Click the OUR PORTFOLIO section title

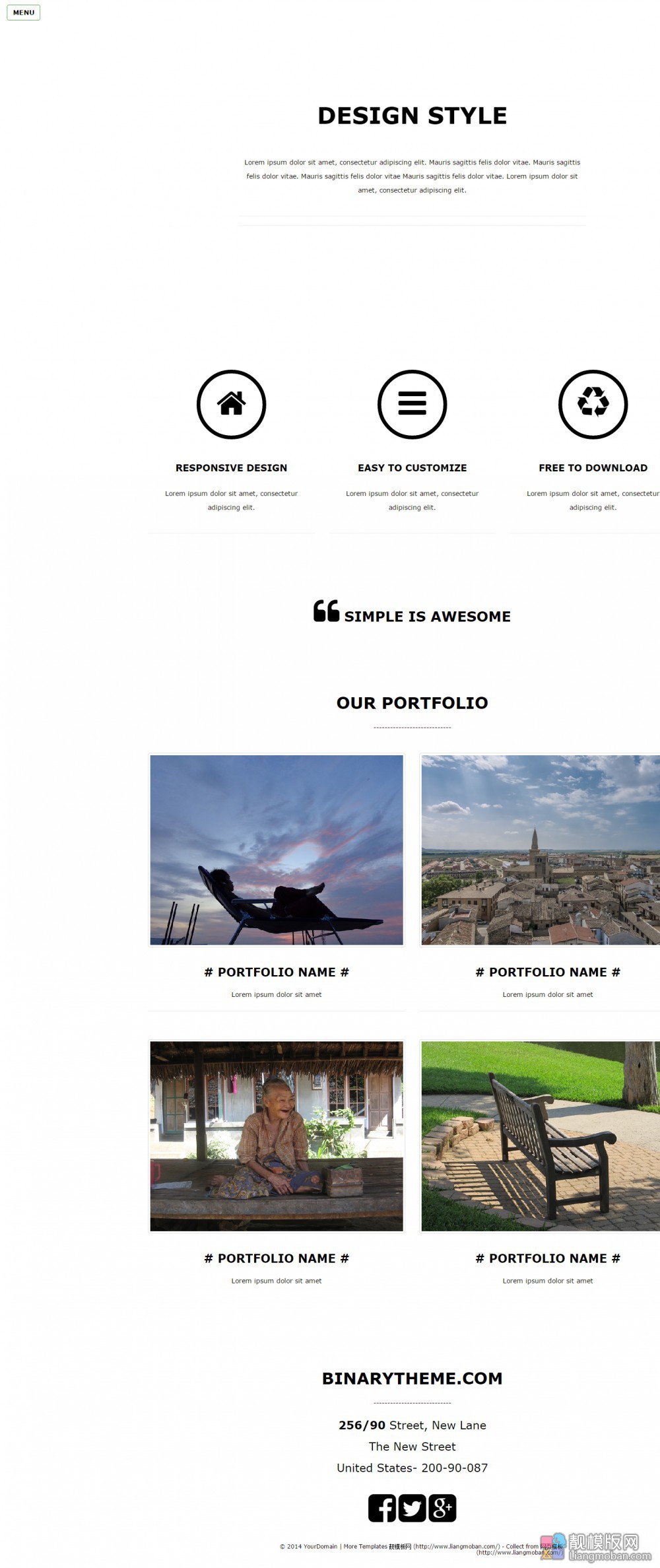(x=412, y=703)
